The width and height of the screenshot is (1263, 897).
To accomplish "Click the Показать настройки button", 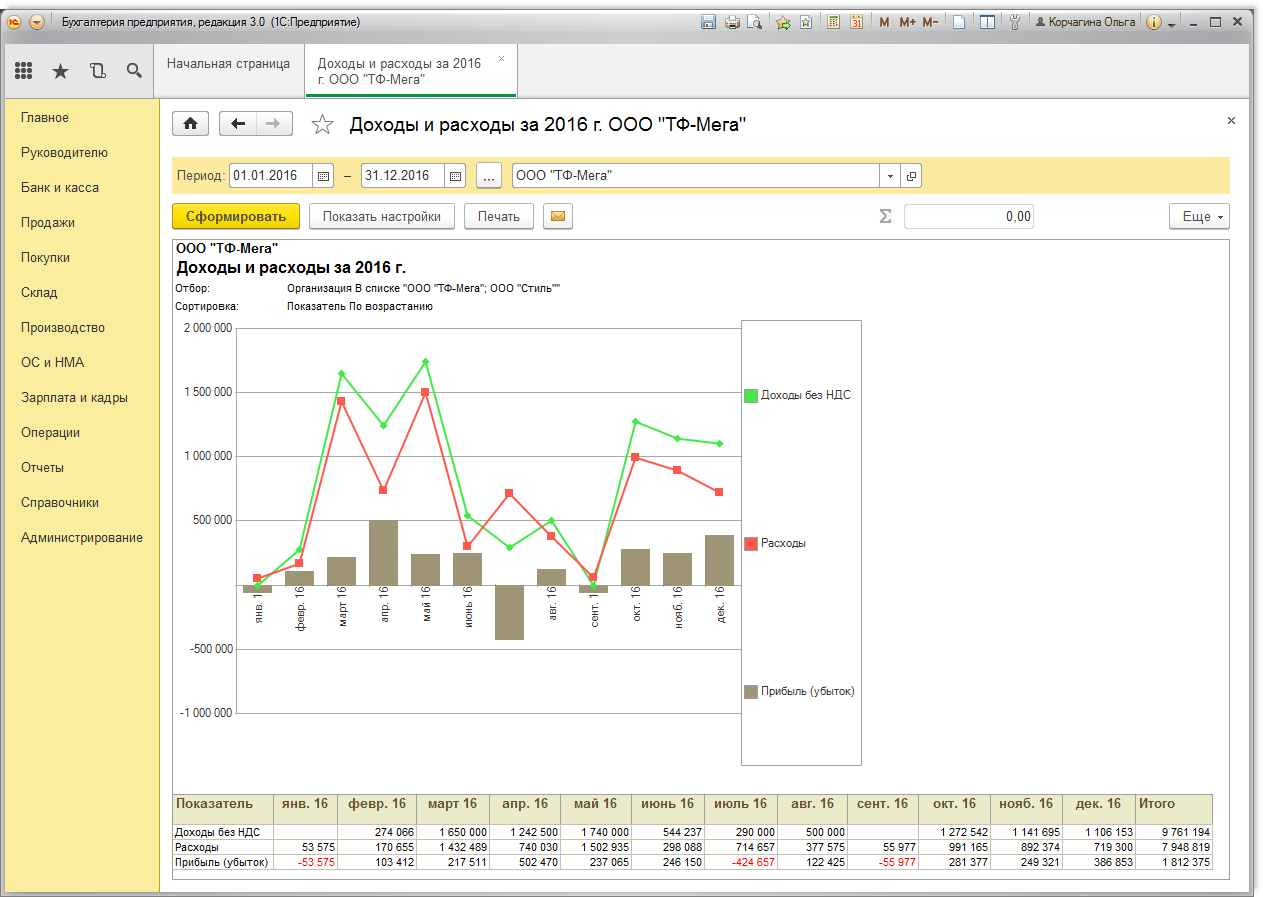I will click(381, 216).
